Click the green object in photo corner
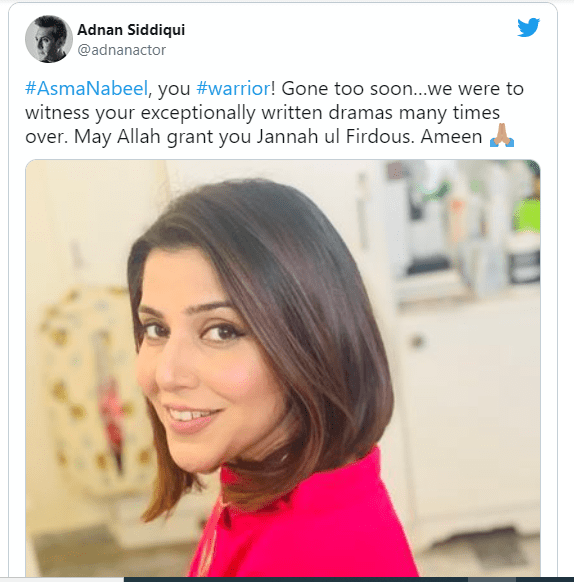The width and height of the screenshot is (574, 582). tap(527, 215)
